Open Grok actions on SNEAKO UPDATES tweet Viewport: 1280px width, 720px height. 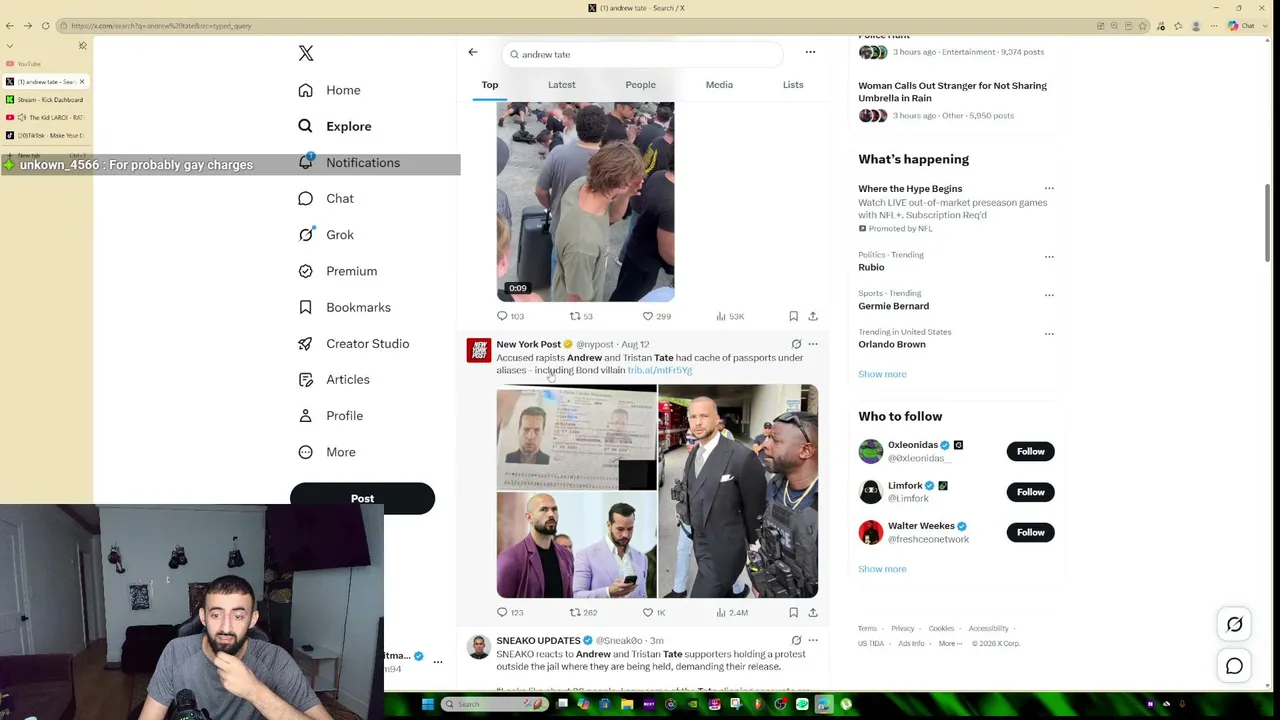coord(796,640)
